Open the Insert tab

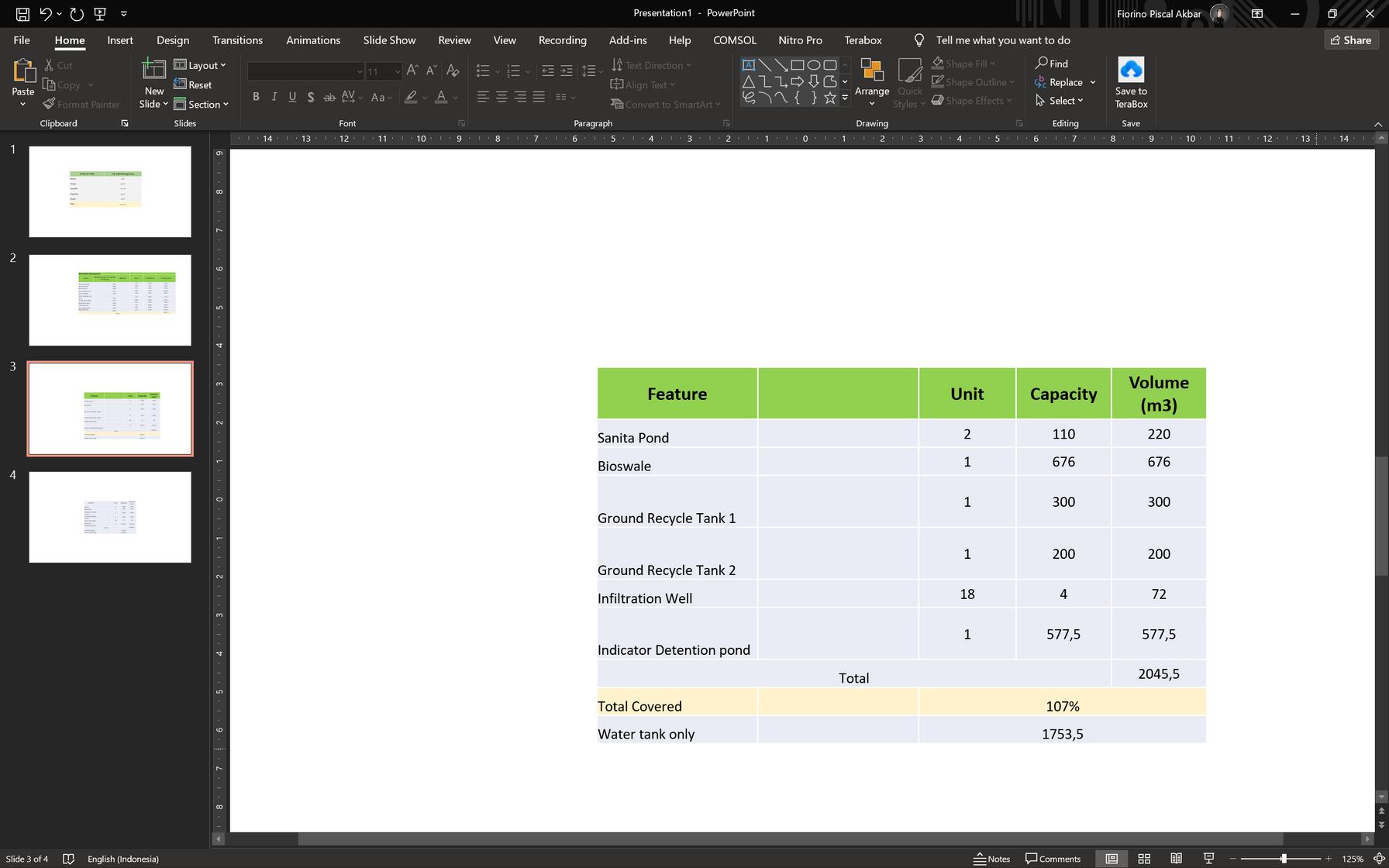coord(120,40)
